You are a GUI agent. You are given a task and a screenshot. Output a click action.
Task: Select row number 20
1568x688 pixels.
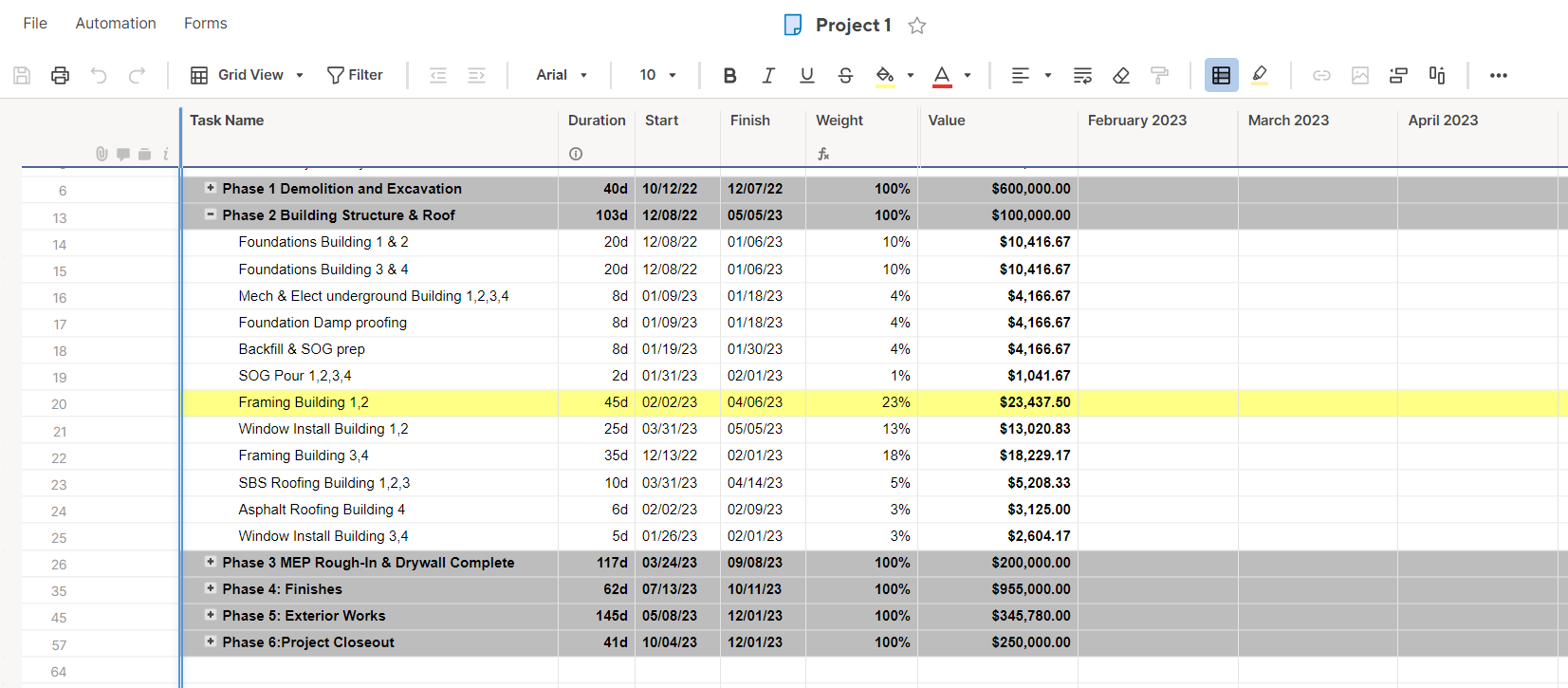(x=59, y=404)
